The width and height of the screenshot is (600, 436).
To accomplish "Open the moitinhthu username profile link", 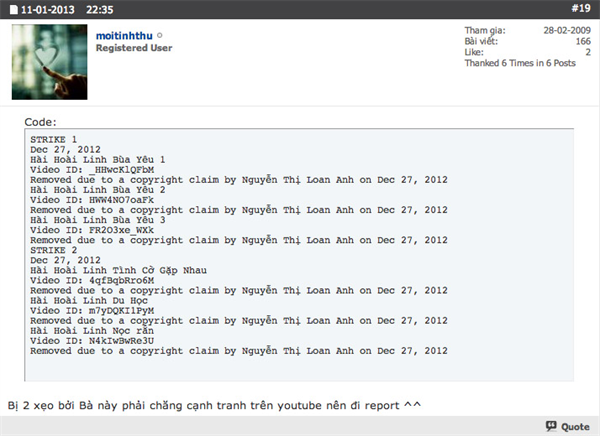I will point(127,35).
